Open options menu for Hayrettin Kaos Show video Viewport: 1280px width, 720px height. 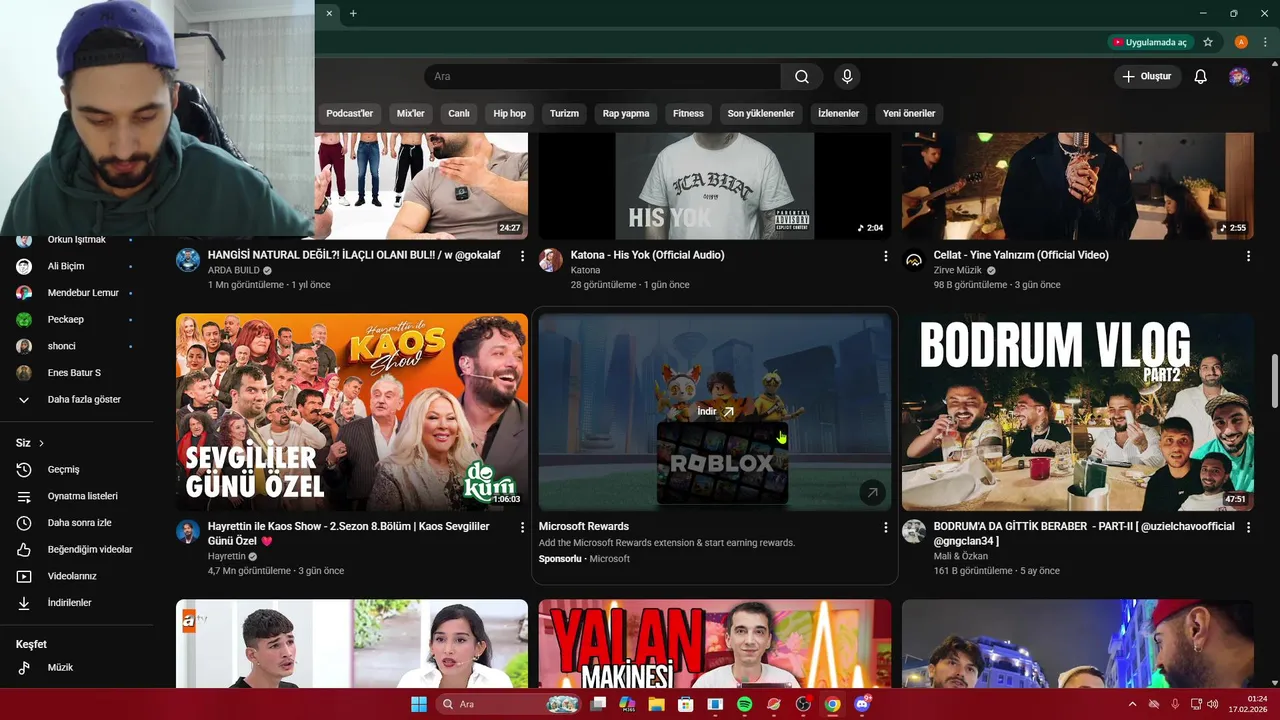[x=522, y=527]
